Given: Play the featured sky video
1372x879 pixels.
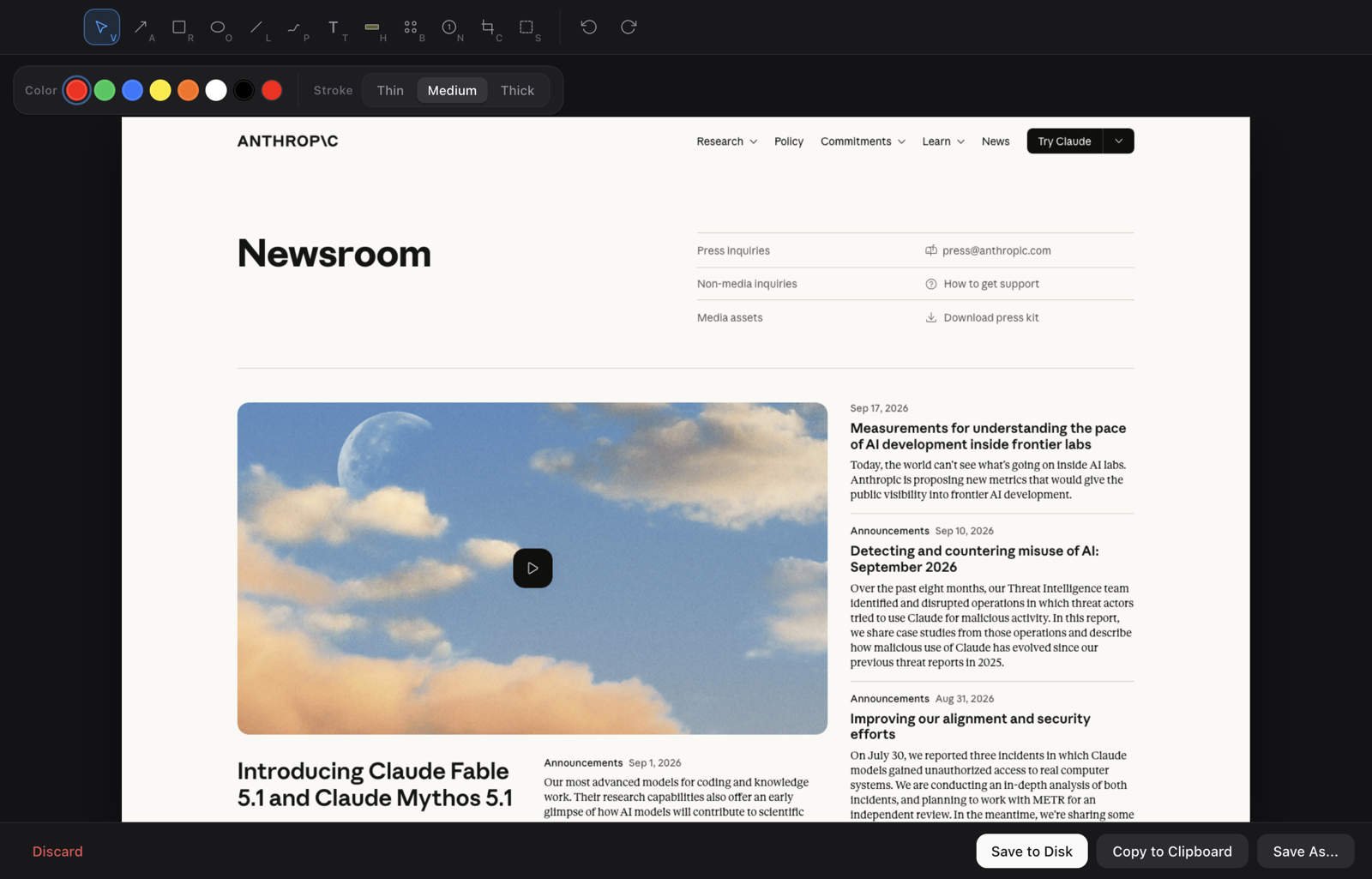Looking at the screenshot, I should point(533,568).
